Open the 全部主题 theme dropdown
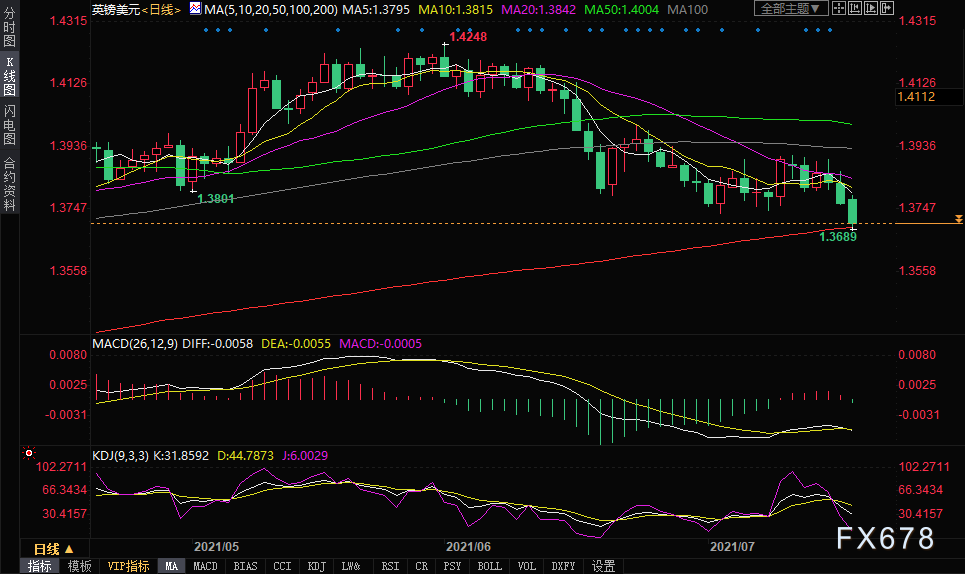This screenshot has height=574, width=965. pyautogui.click(x=790, y=9)
